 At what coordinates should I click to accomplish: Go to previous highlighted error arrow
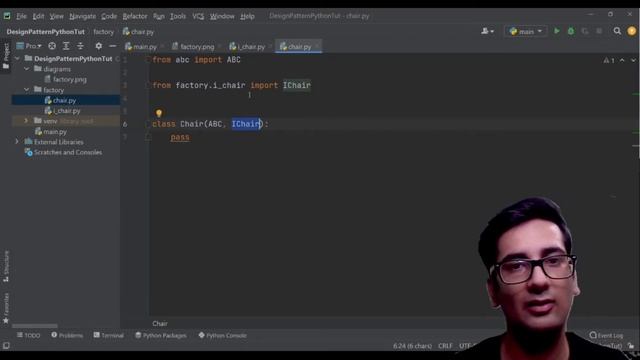(x=622, y=60)
